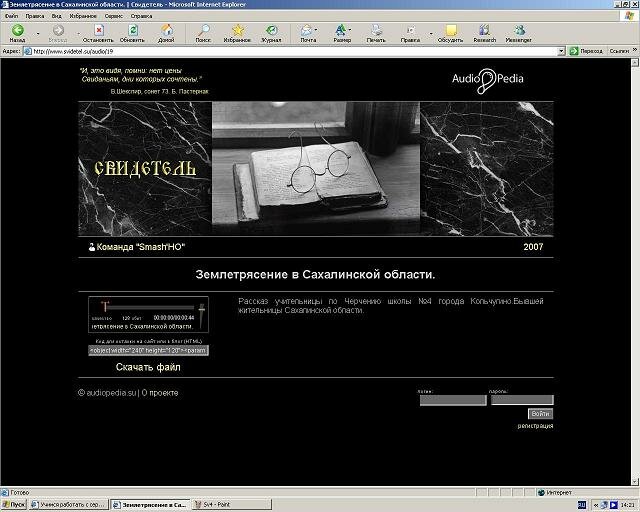Open the audiopedia.su footer link
Image resolution: width=640 pixels, height=512 pixels.
(111, 393)
